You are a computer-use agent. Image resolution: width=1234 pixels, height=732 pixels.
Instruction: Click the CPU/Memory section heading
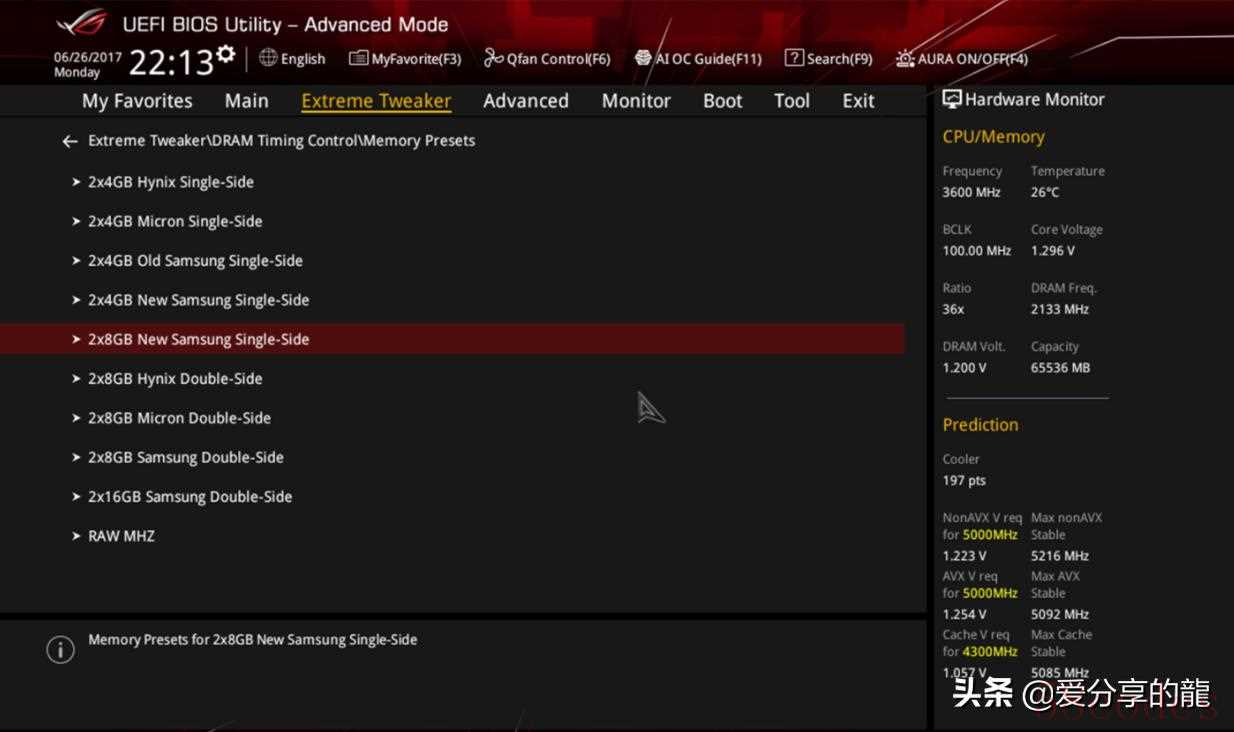[x=993, y=137]
